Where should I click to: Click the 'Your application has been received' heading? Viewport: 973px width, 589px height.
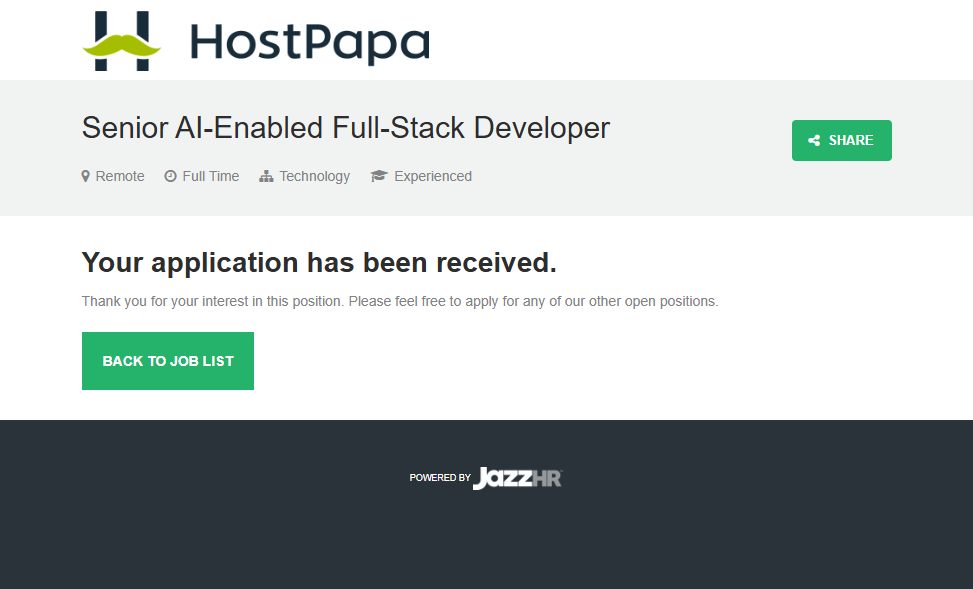coord(319,263)
